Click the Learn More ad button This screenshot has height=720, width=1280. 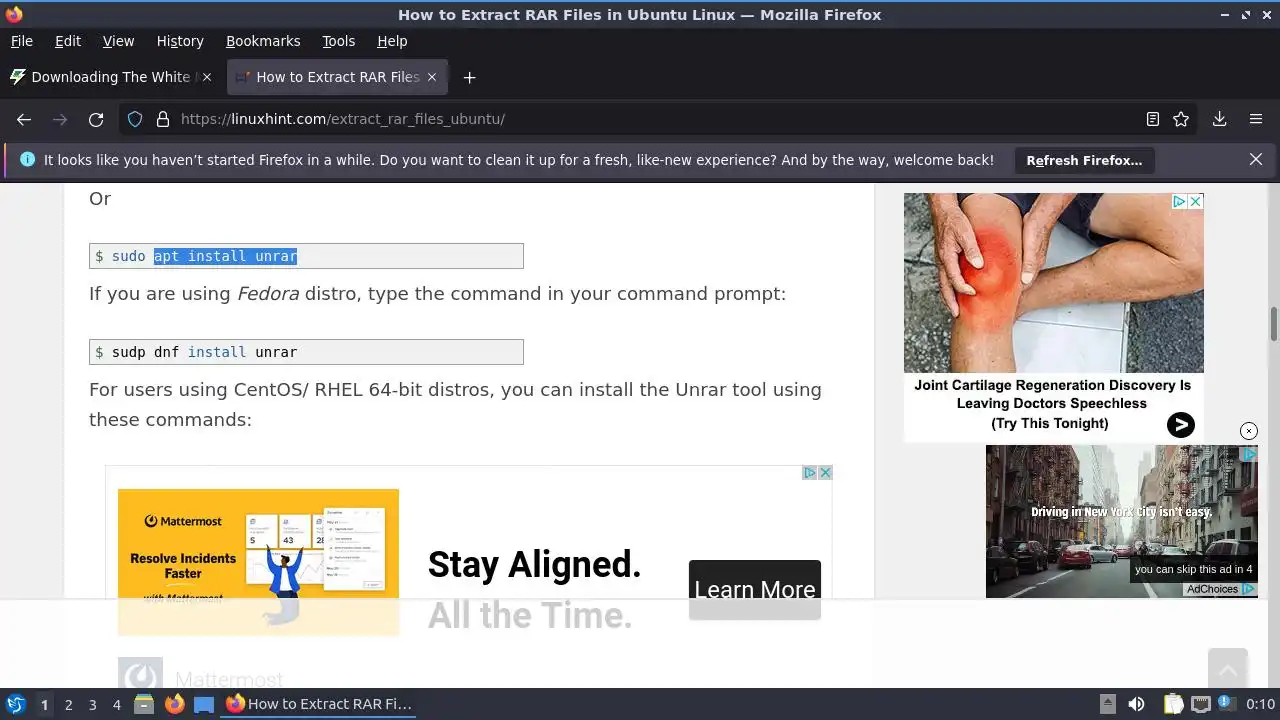tap(755, 590)
